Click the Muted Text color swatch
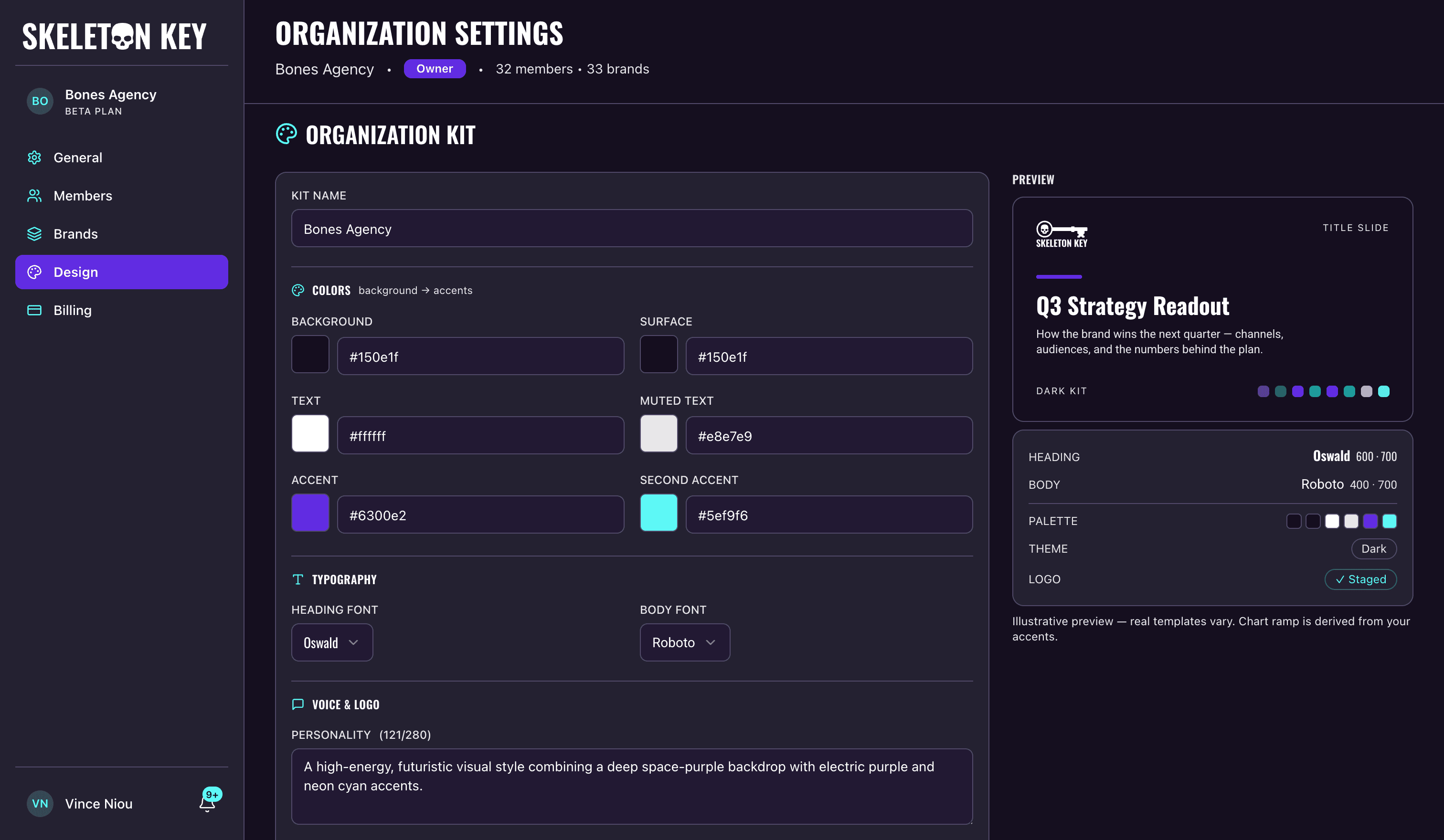The height and width of the screenshot is (840, 1444). [658, 433]
